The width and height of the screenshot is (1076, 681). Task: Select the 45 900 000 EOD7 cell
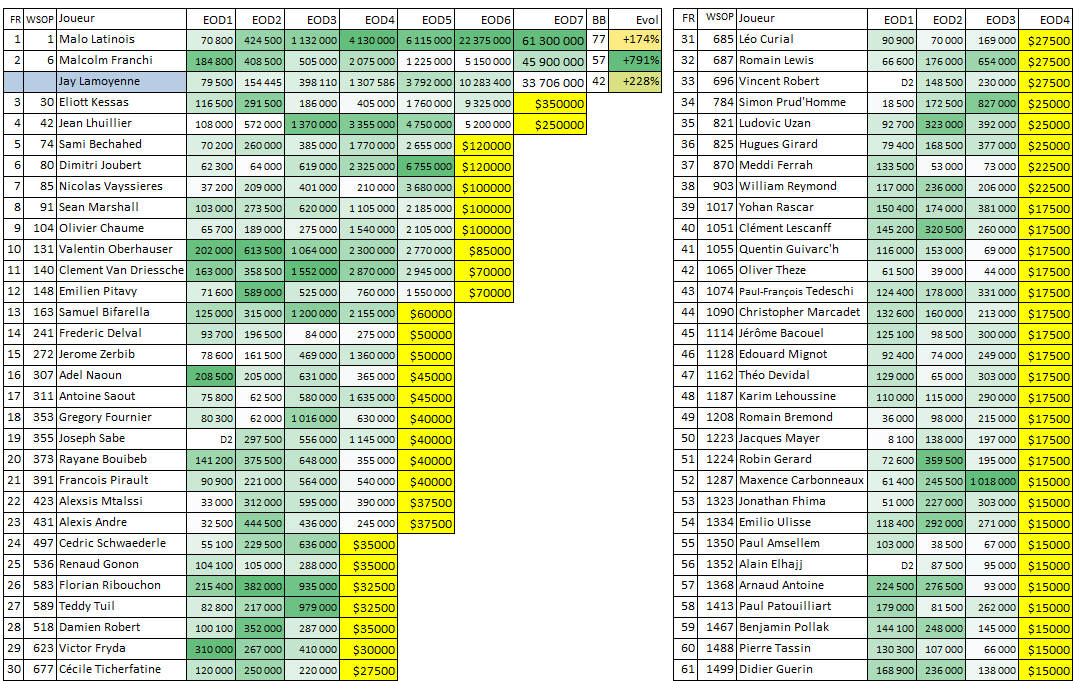click(x=550, y=61)
